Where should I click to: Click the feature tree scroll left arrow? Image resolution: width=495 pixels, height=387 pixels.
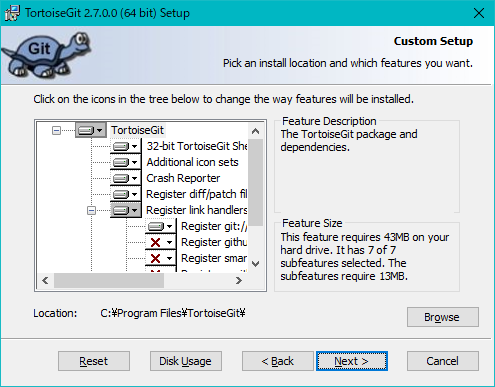[45, 281]
